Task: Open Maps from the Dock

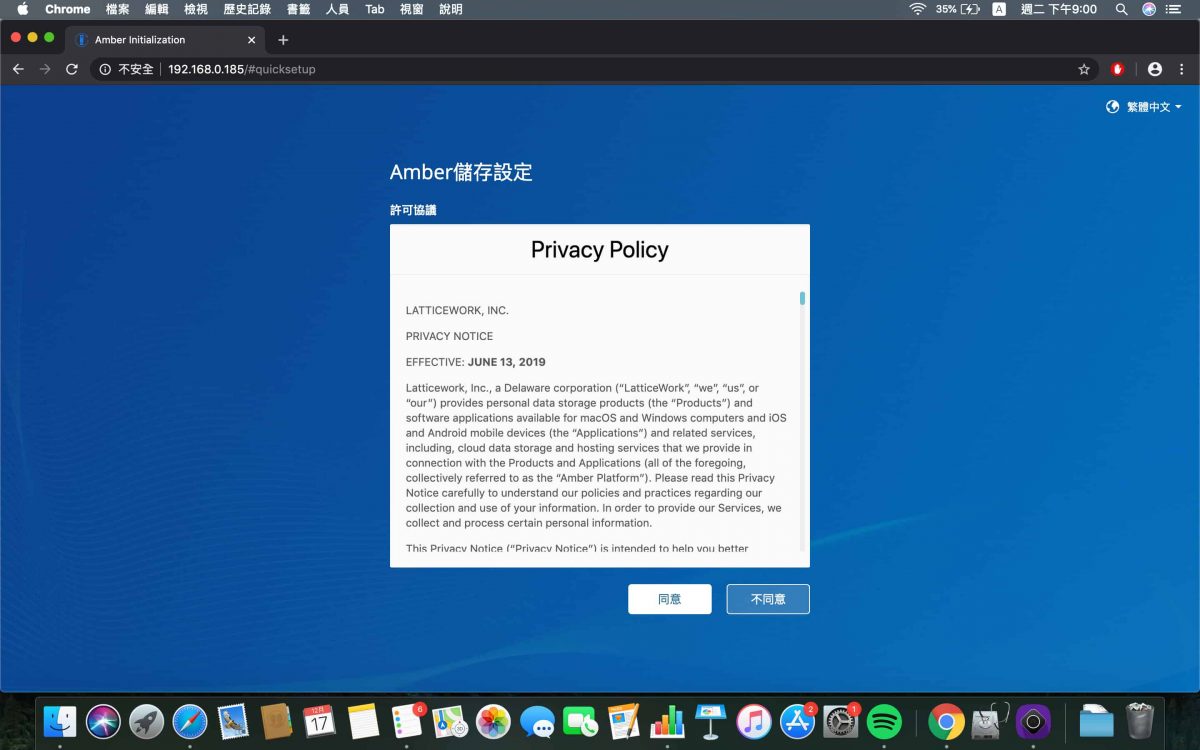Action: [450, 721]
